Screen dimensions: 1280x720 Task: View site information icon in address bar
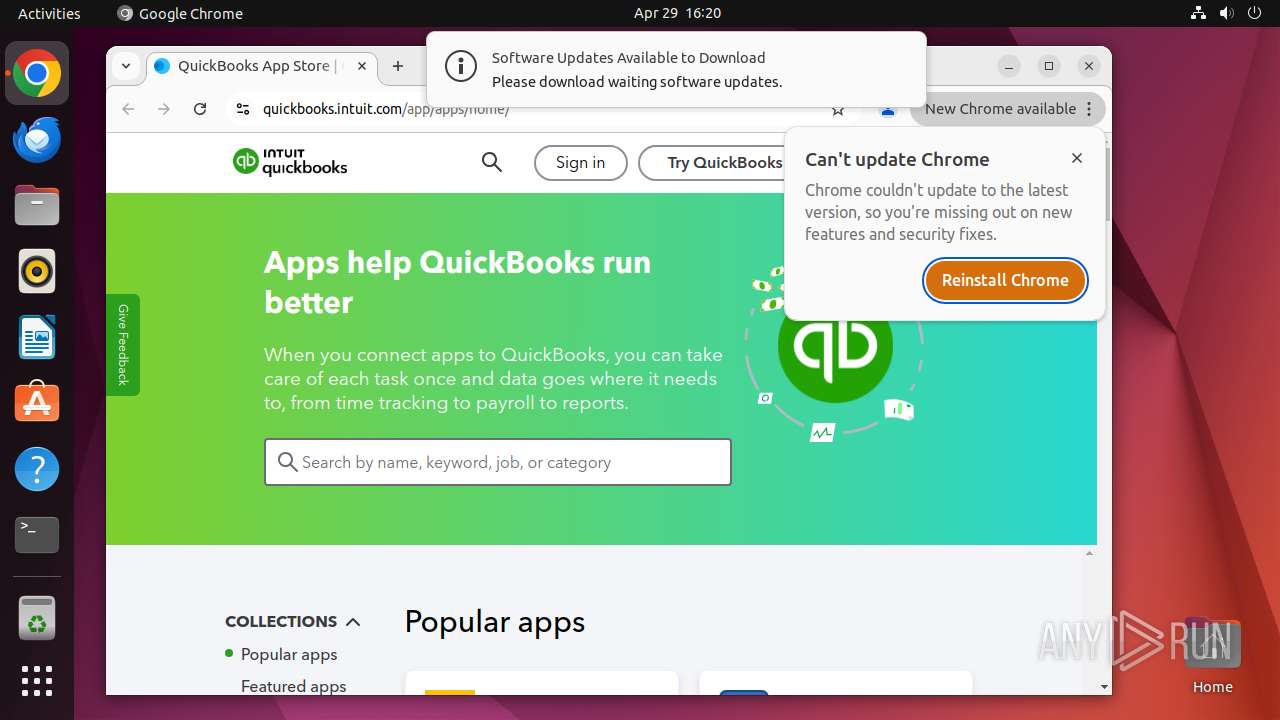click(242, 109)
